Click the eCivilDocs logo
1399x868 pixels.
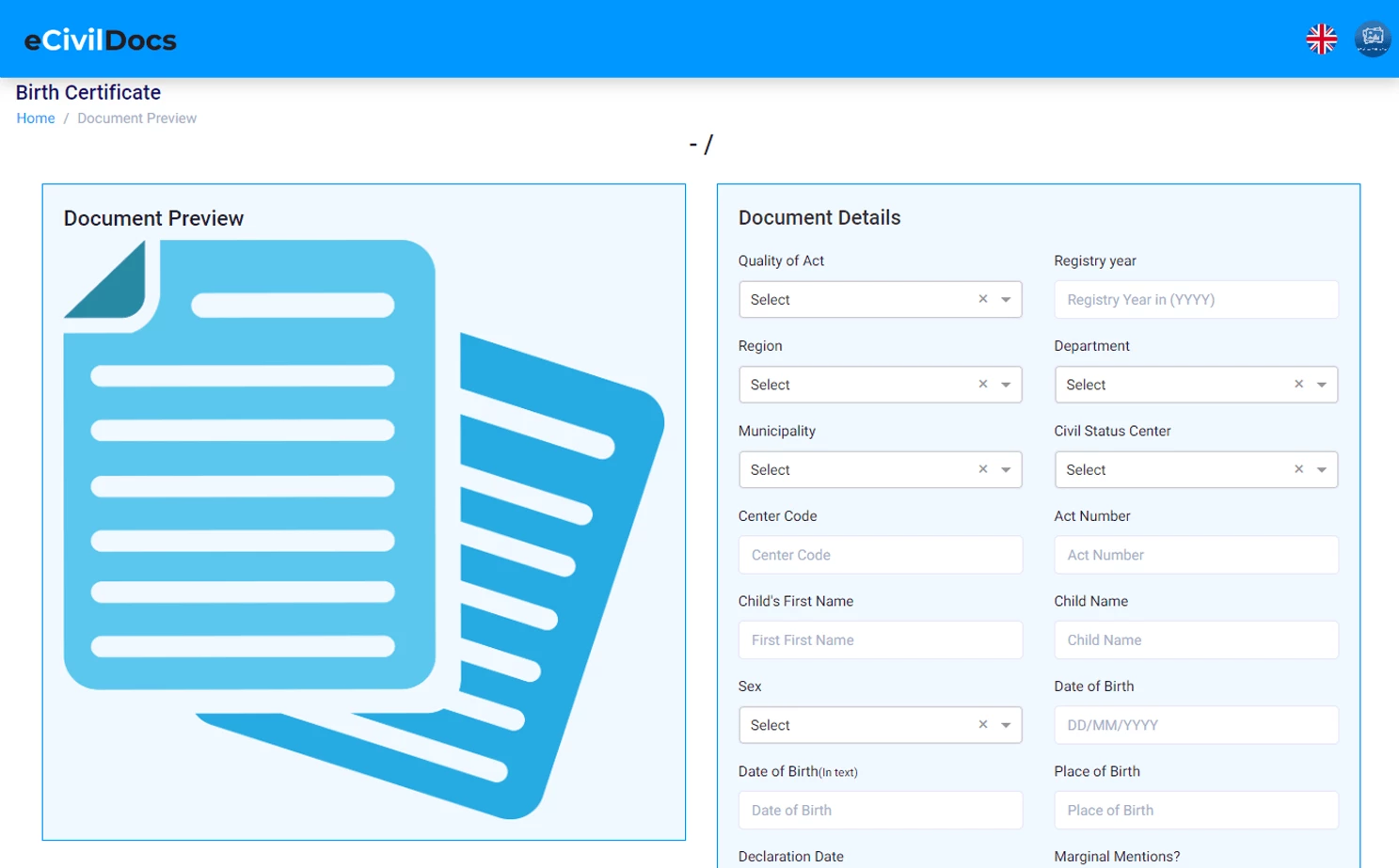click(x=99, y=39)
